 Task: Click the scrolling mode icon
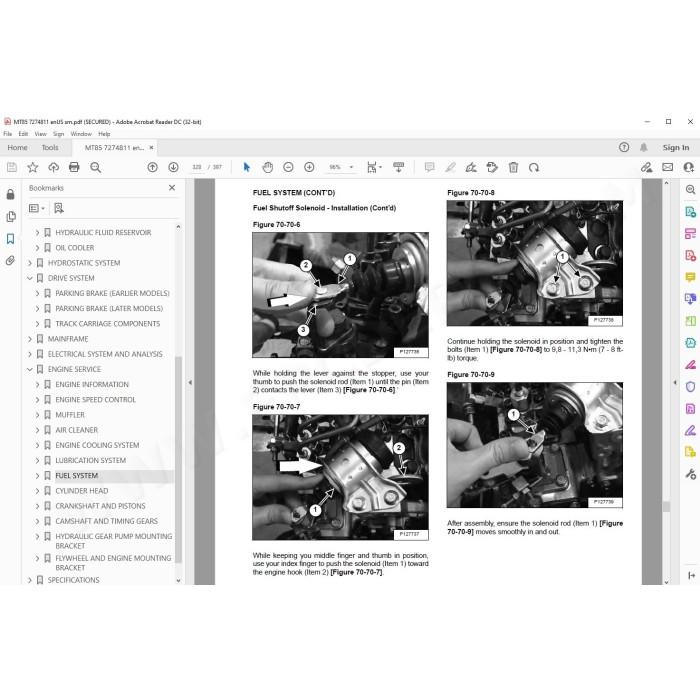pos(398,167)
